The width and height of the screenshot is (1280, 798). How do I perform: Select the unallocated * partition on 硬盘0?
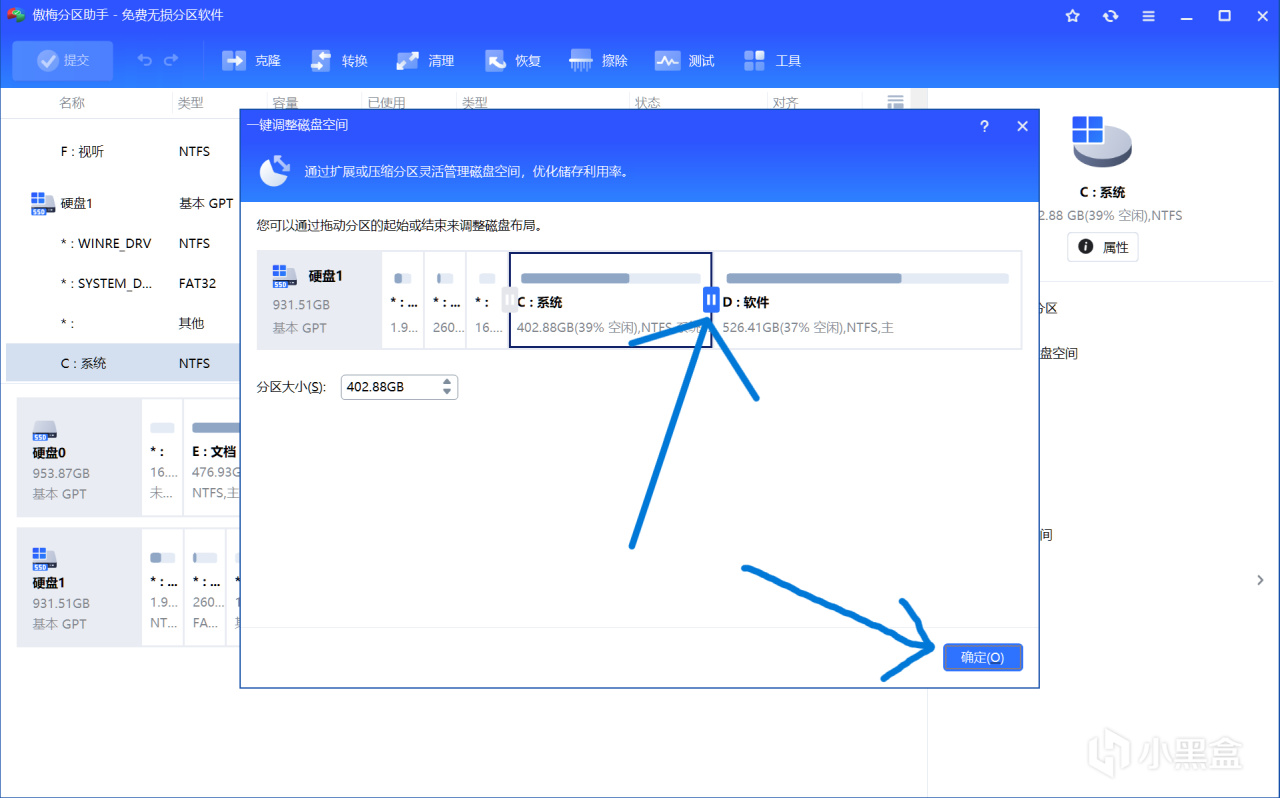tap(163, 457)
